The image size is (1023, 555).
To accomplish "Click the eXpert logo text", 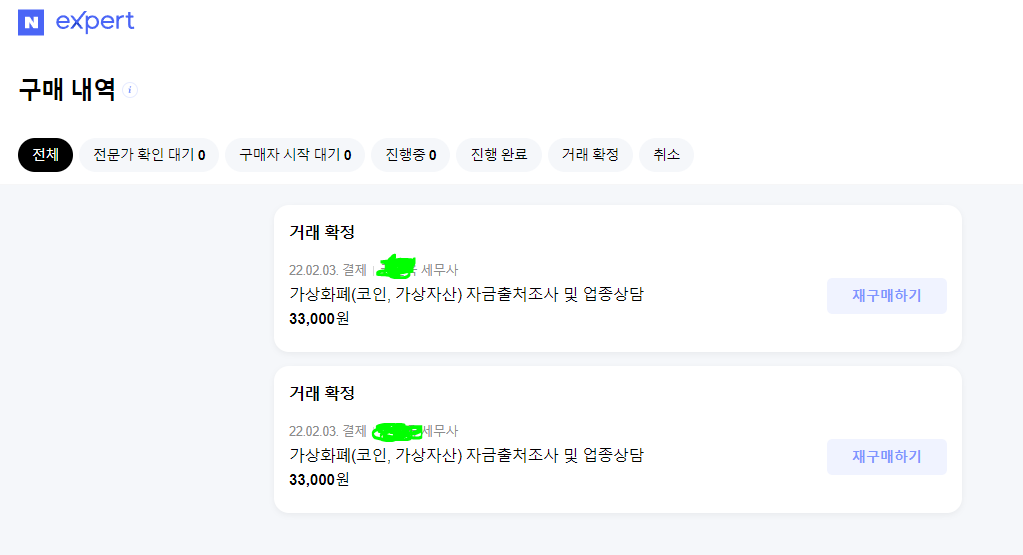I will 95,22.
